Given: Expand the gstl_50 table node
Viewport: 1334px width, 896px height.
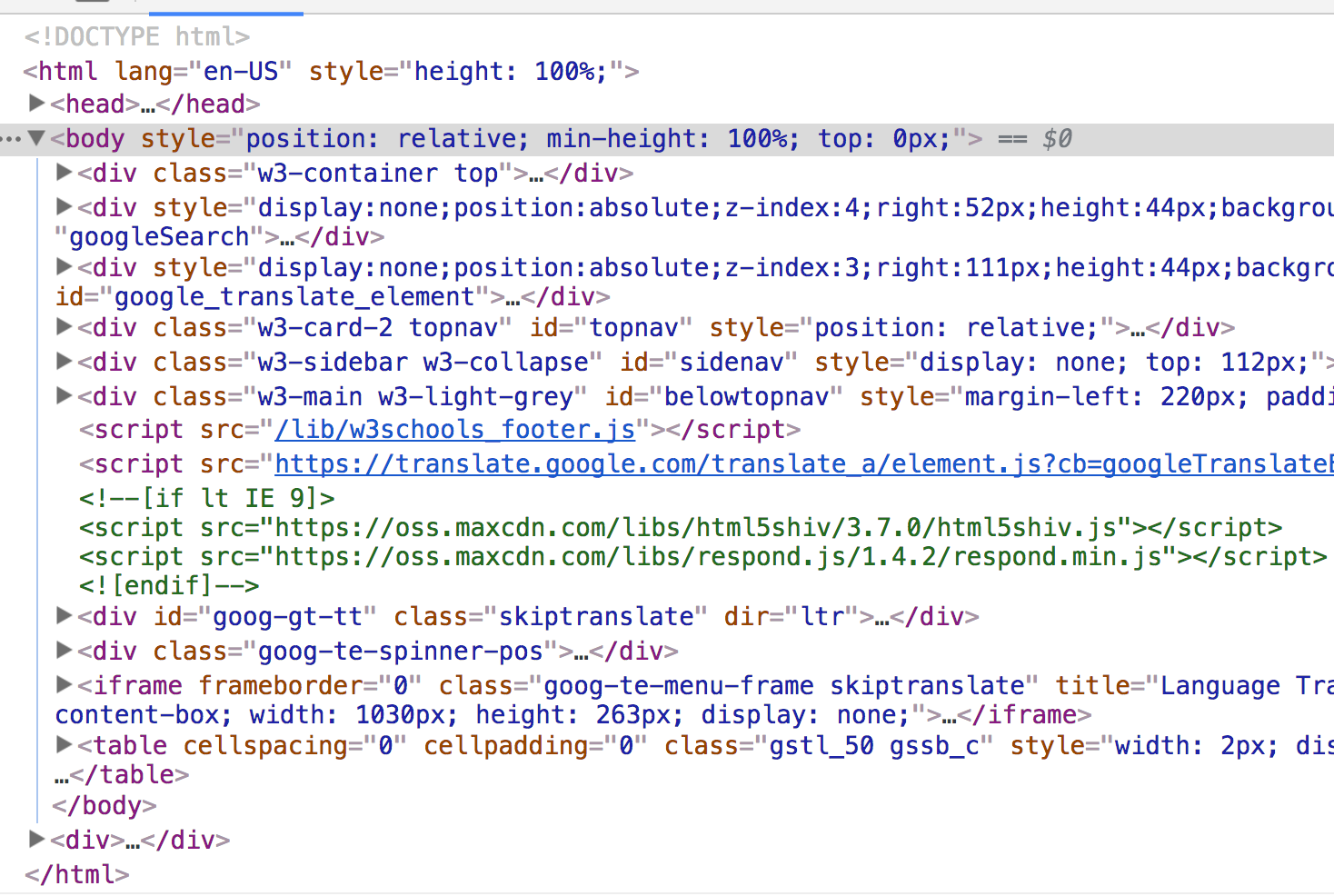Looking at the screenshot, I should pos(65,743).
